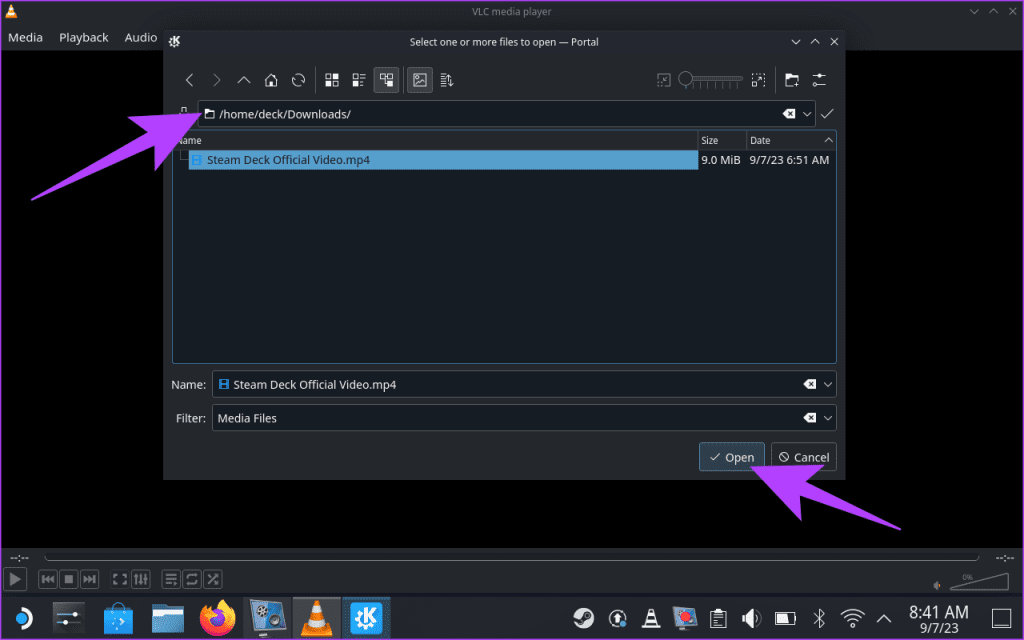Reload the current folder listing
Viewport: 1024px width, 640px height.
(x=297, y=80)
